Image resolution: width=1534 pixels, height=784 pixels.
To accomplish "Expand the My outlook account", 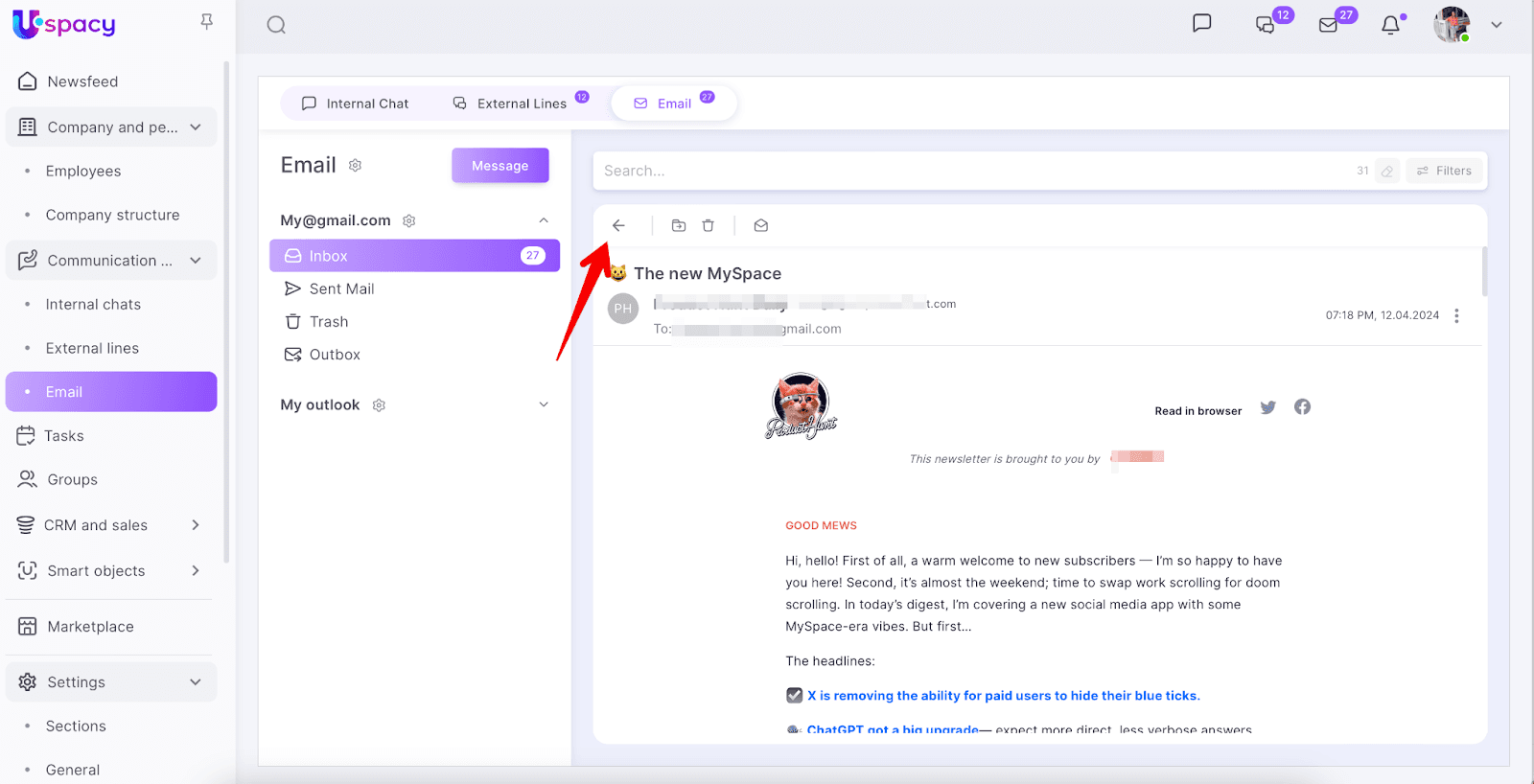I will coord(544,404).
